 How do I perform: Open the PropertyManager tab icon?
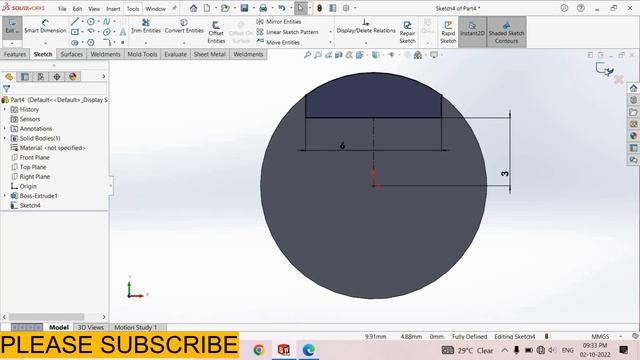pyautogui.click(x=25, y=76)
